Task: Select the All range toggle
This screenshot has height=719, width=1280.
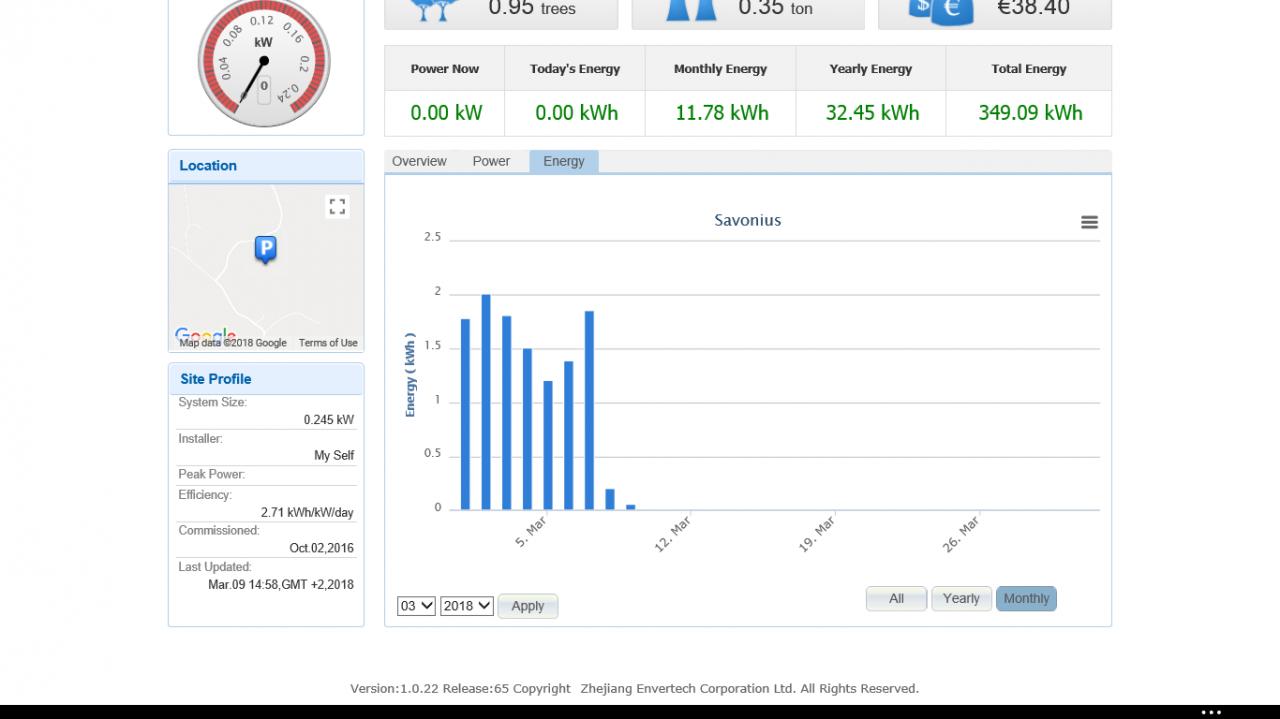Action: point(896,598)
